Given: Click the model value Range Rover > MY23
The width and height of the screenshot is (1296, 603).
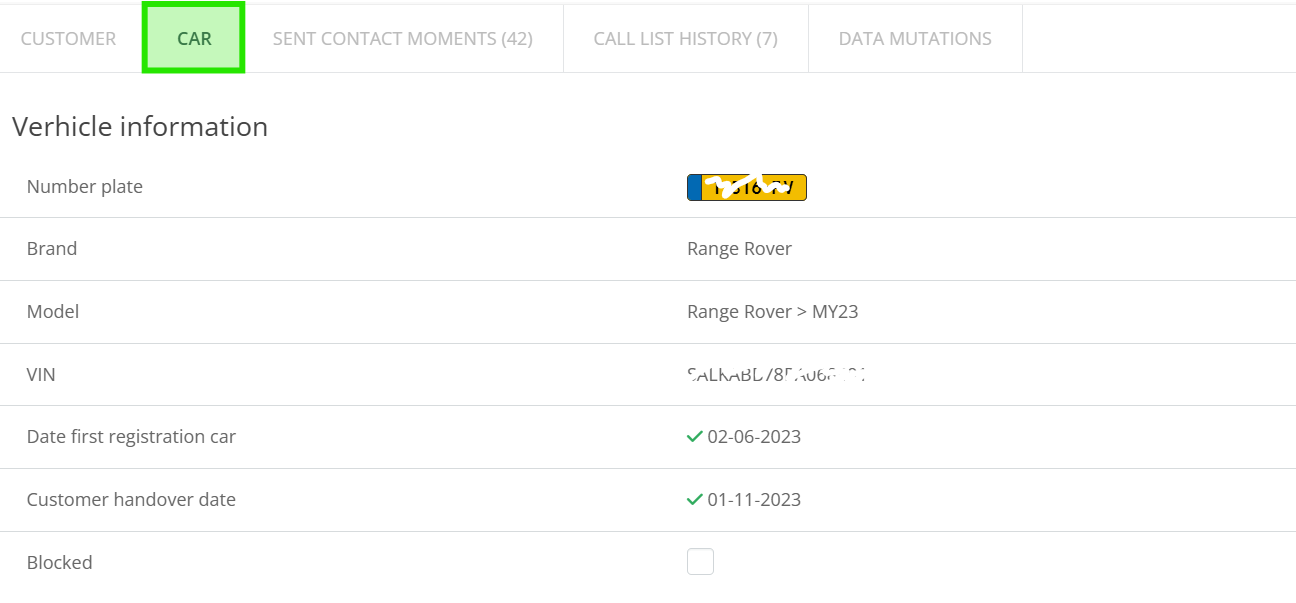Looking at the screenshot, I should pyautogui.click(x=772, y=312).
